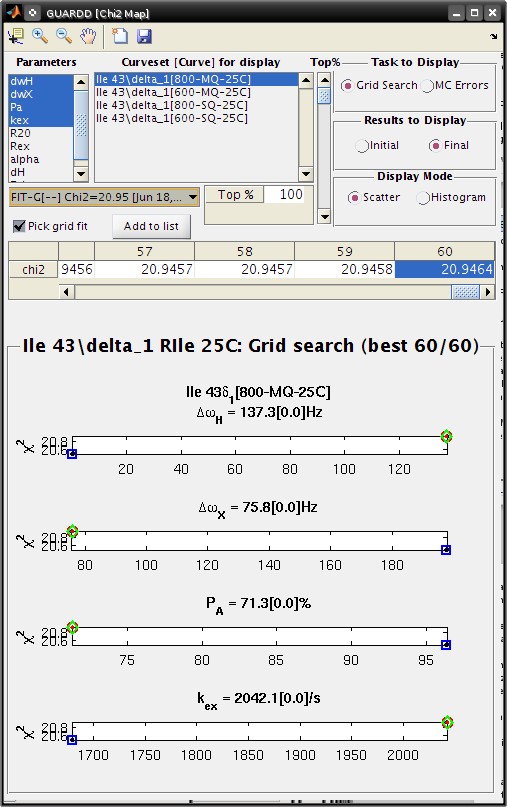507x807 pixels.
Task: Click chi2 table scroll right arrow
Action: click(487, 292)
